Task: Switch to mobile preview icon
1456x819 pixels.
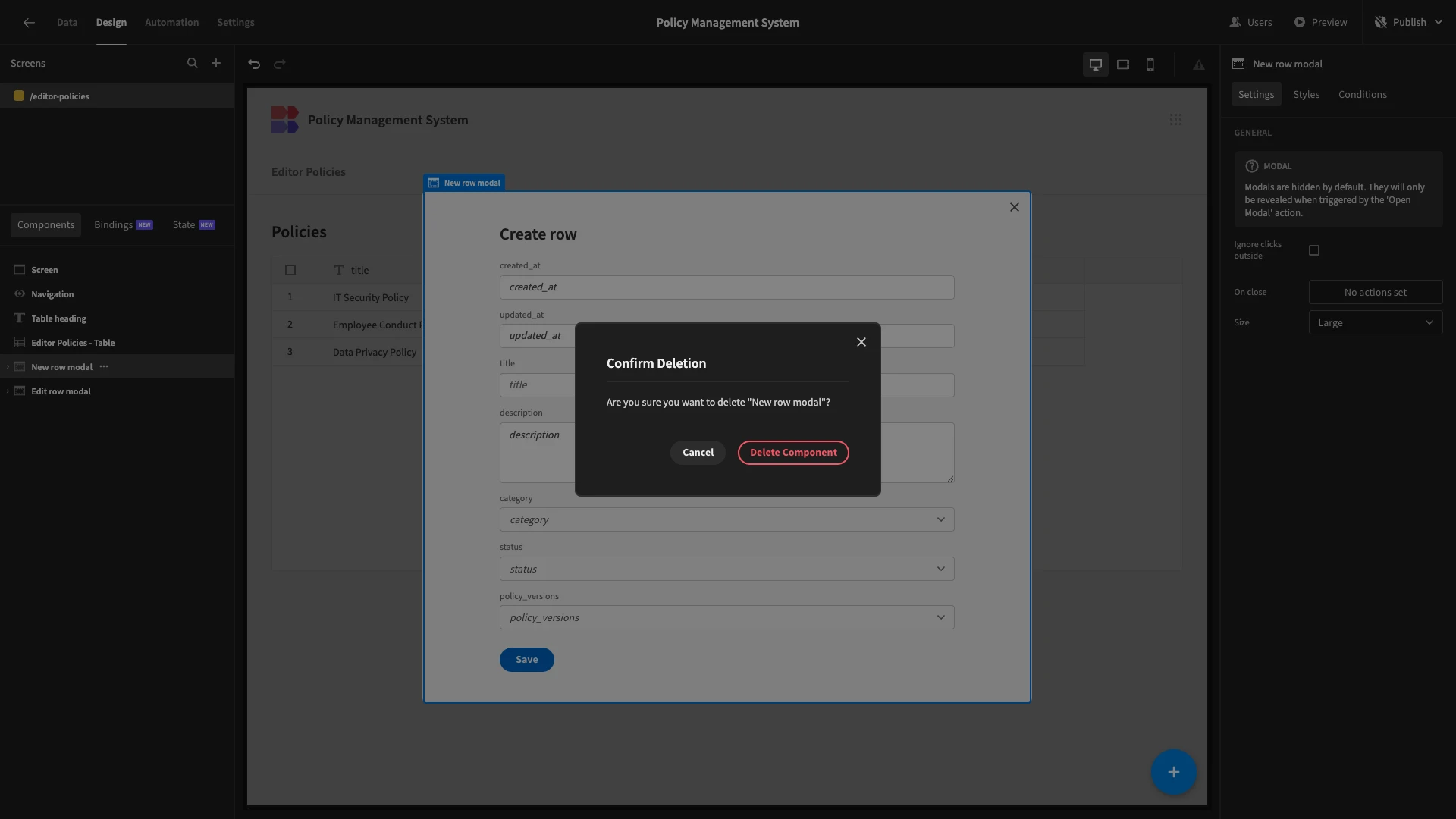Action: 1150,64
